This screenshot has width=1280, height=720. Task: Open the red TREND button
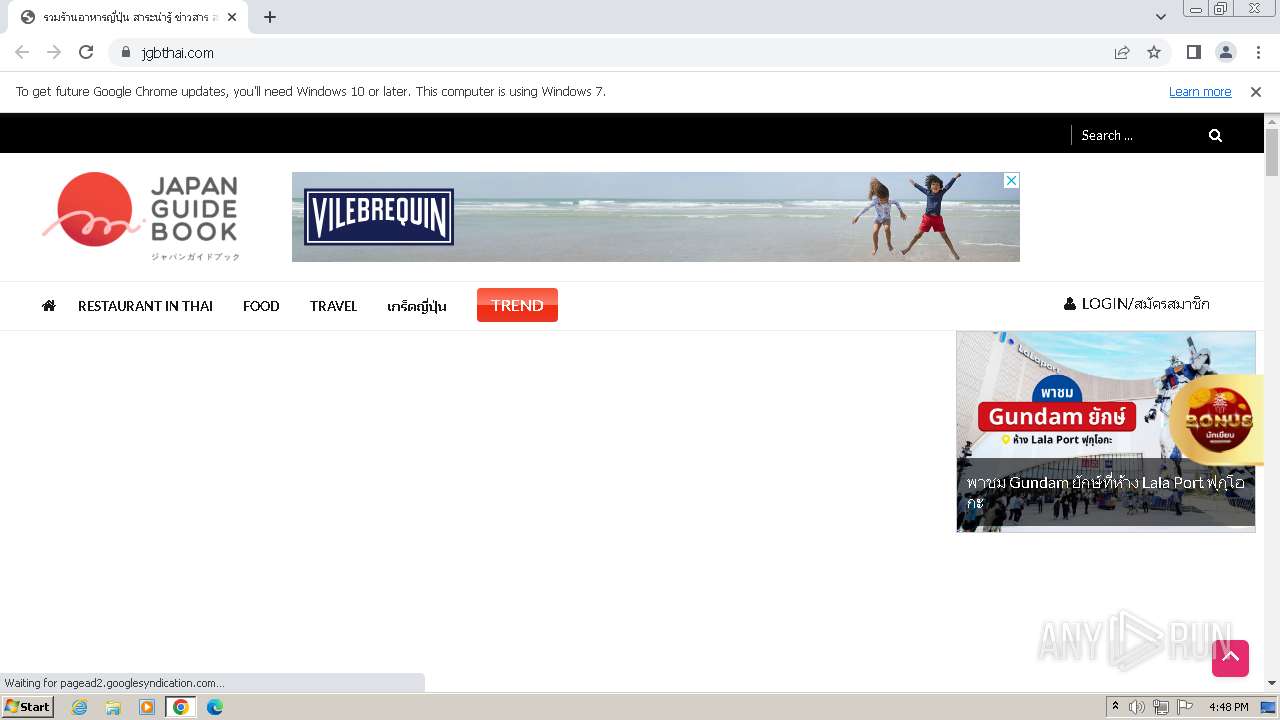pos(517,305)
